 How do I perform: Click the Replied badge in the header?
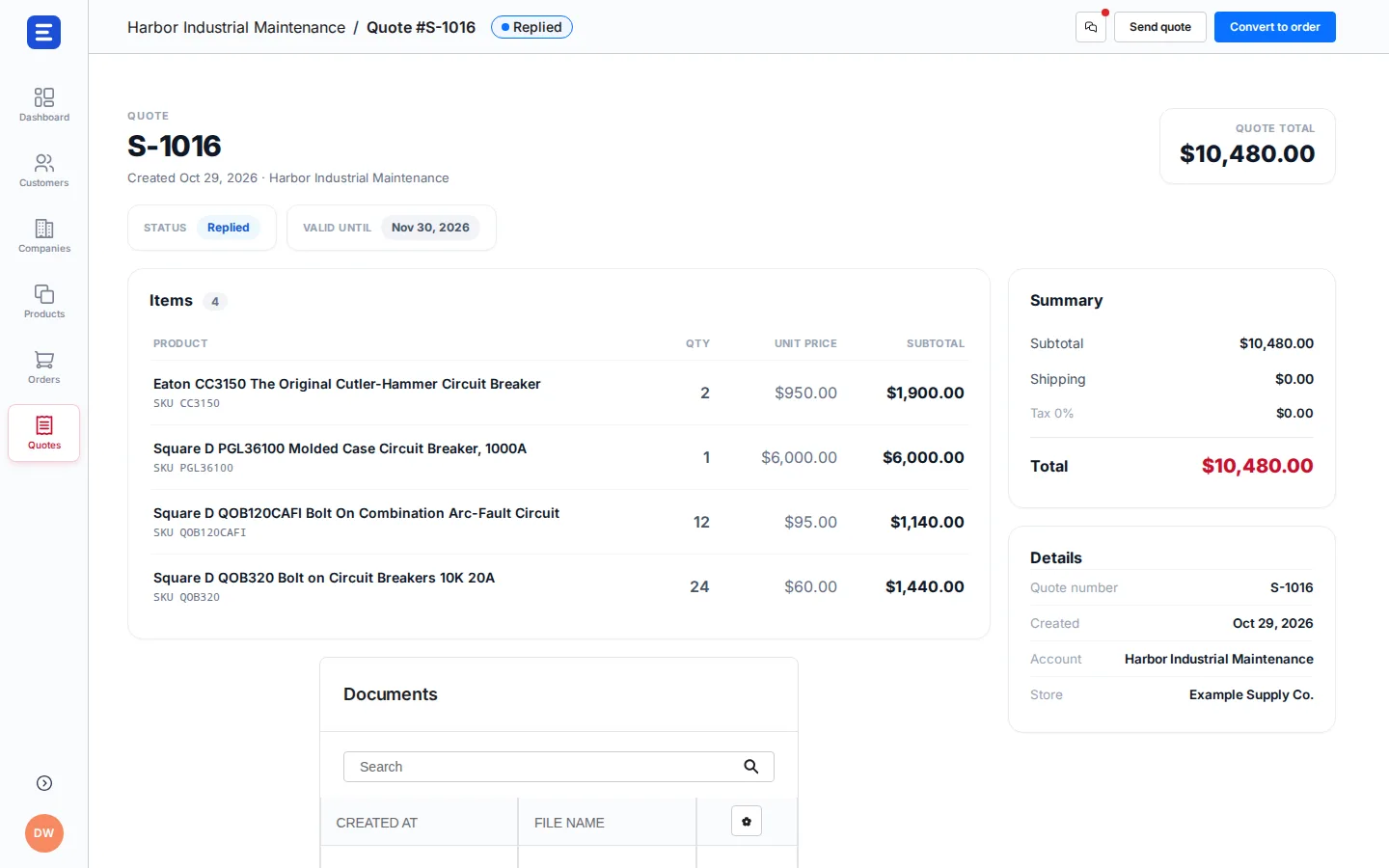pyautogui.click(x=531, y=27)
